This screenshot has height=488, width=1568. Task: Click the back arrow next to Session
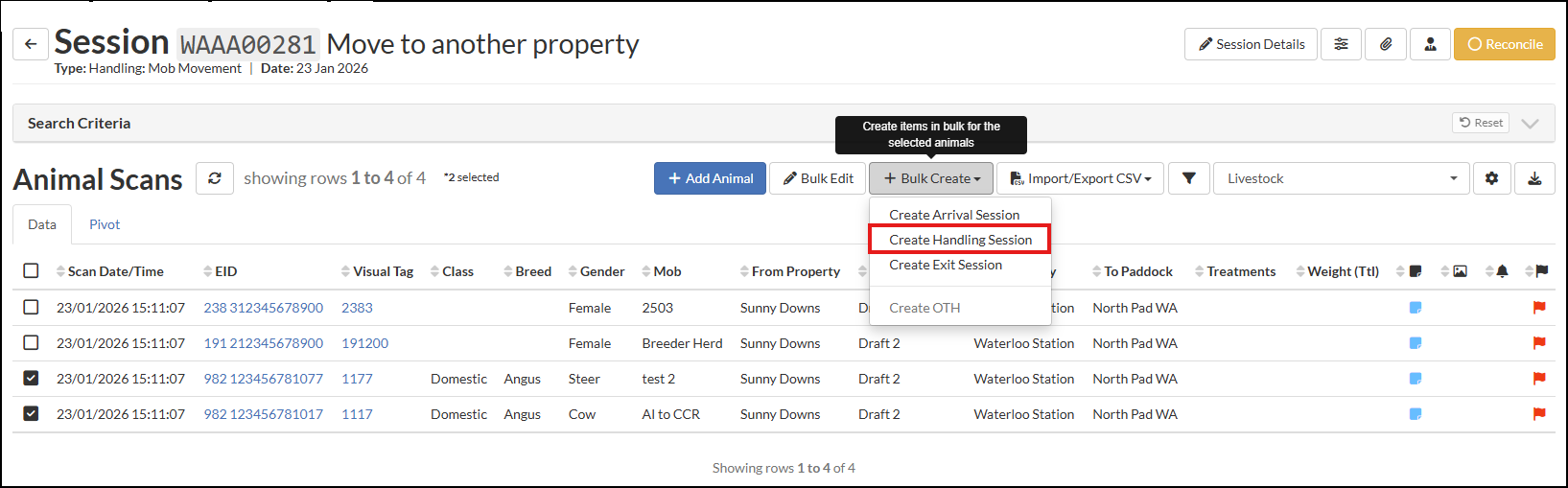coord(31,44)
